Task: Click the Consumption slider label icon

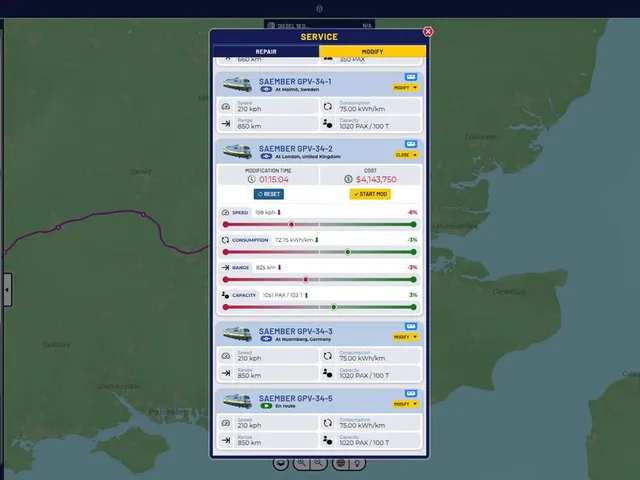Action: pos(225,240)
